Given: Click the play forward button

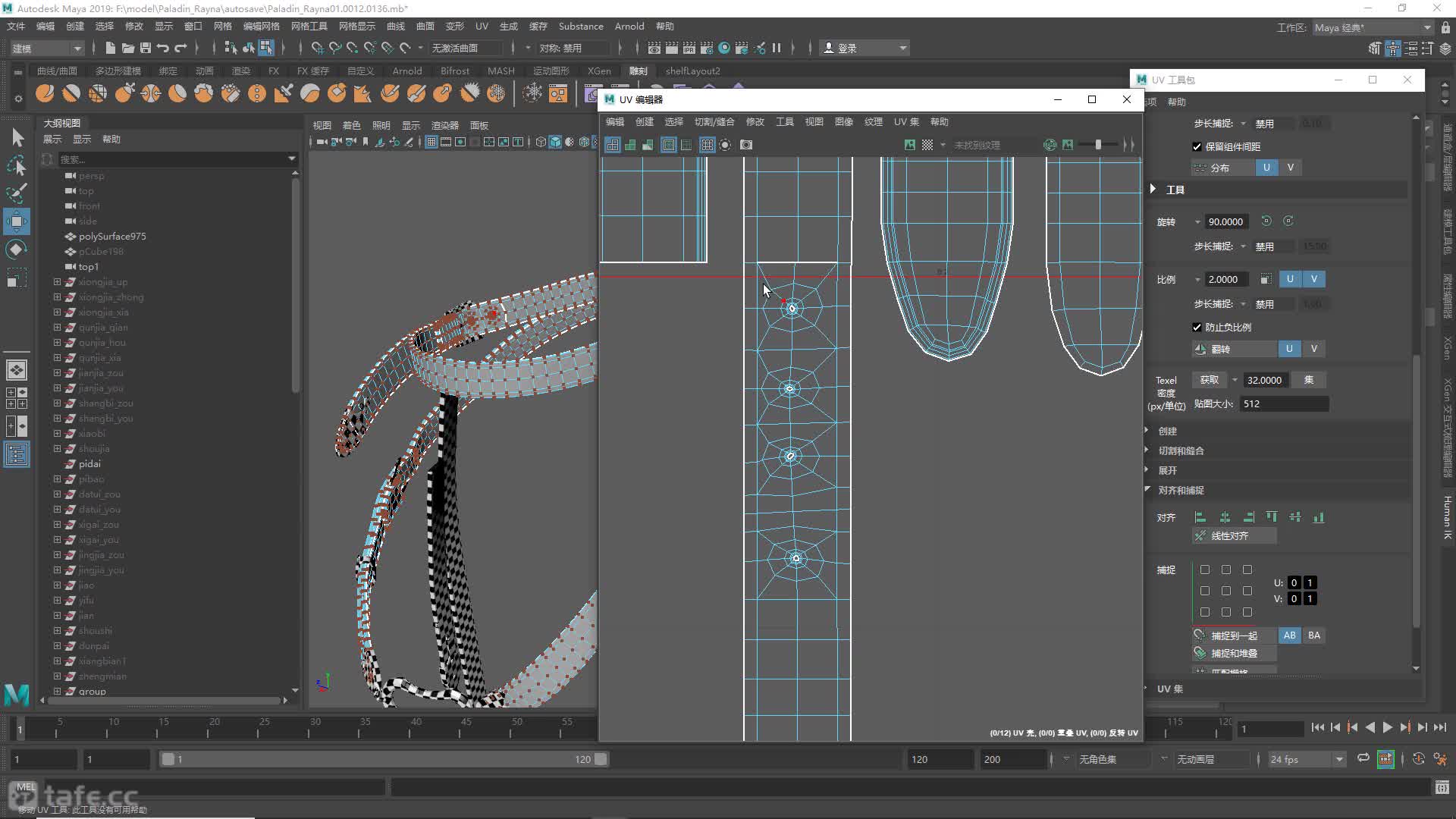Looking at the screenshot, I should pos(1387,727).
